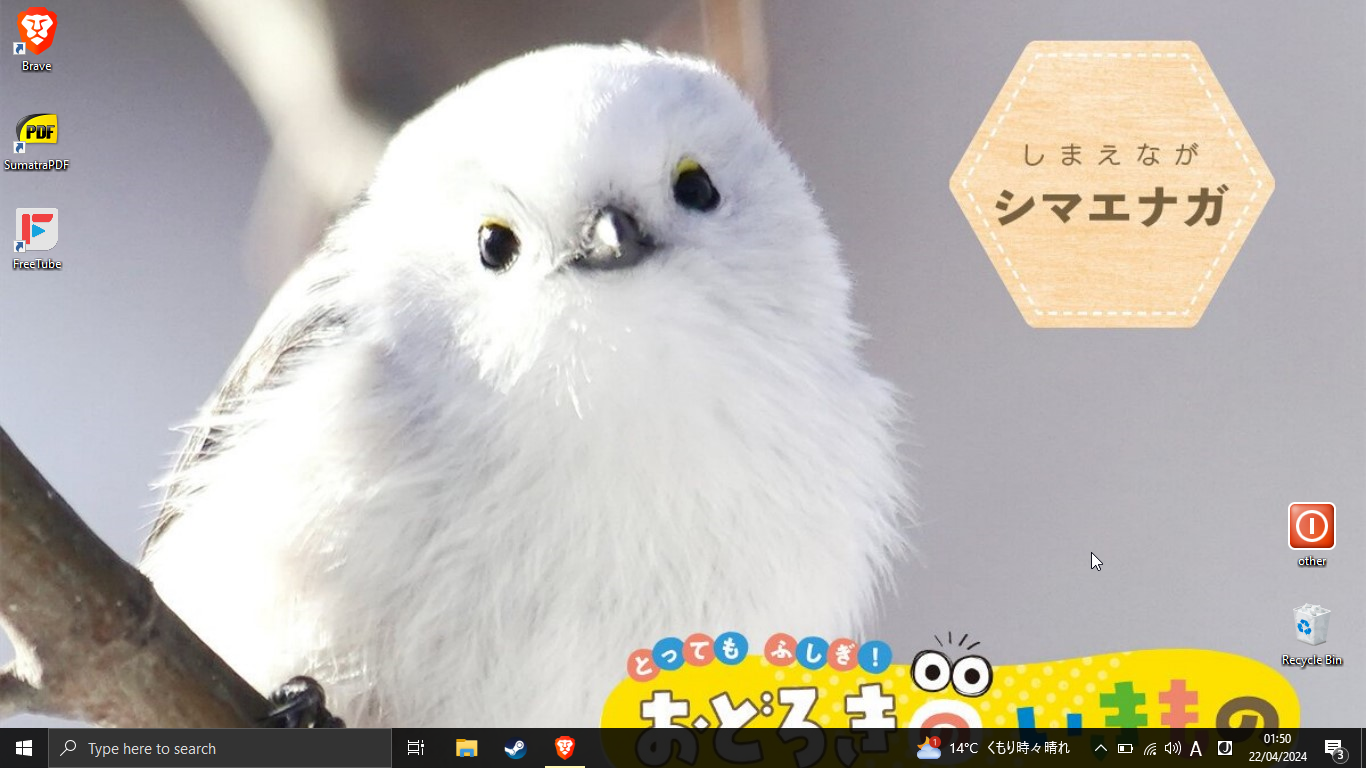Launch Steam from the taskbar

(x=515, y=748)
